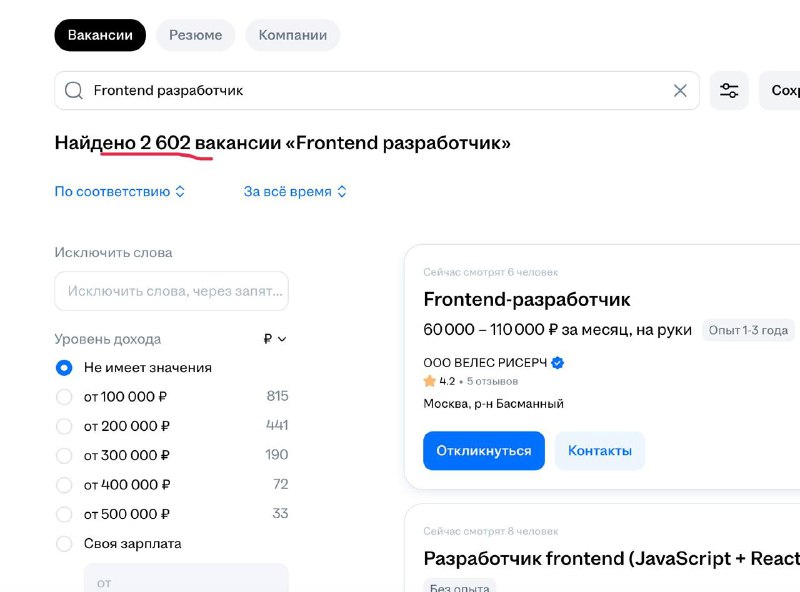Click the verified badge next to ООО ВЕЛЕС РИСЕРЧ
The height and width of the screenshot is (592, 800).
(x=558, y=363)
